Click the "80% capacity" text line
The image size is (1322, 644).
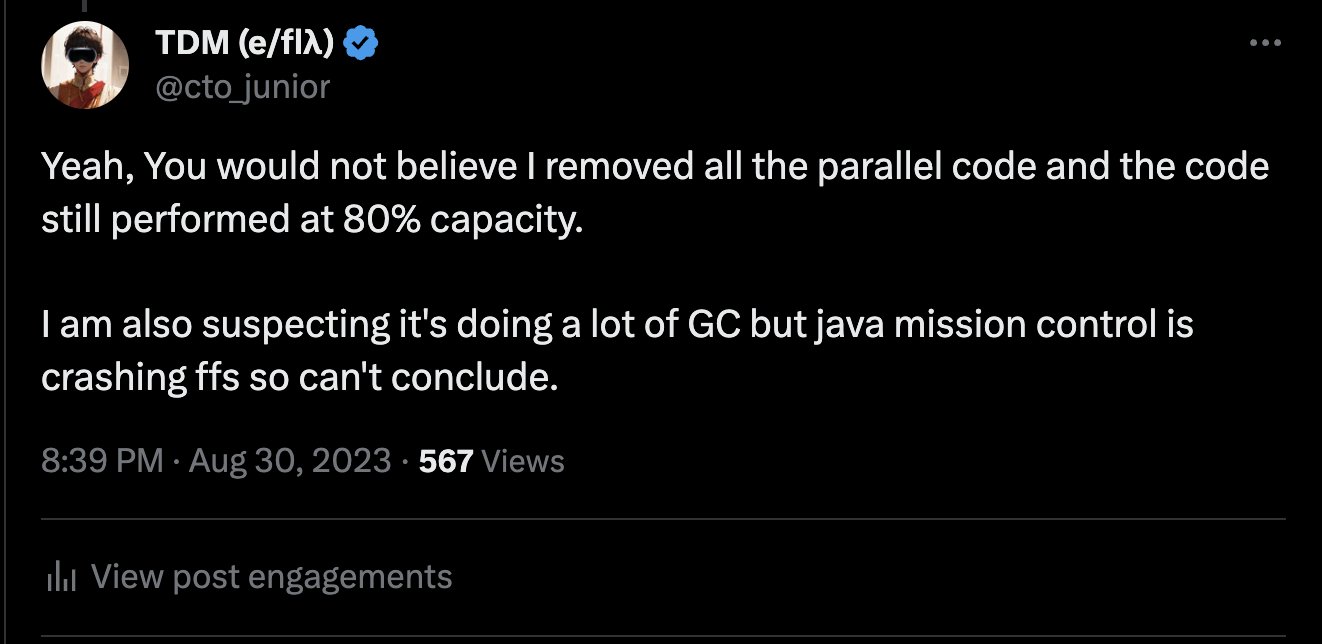311,219
